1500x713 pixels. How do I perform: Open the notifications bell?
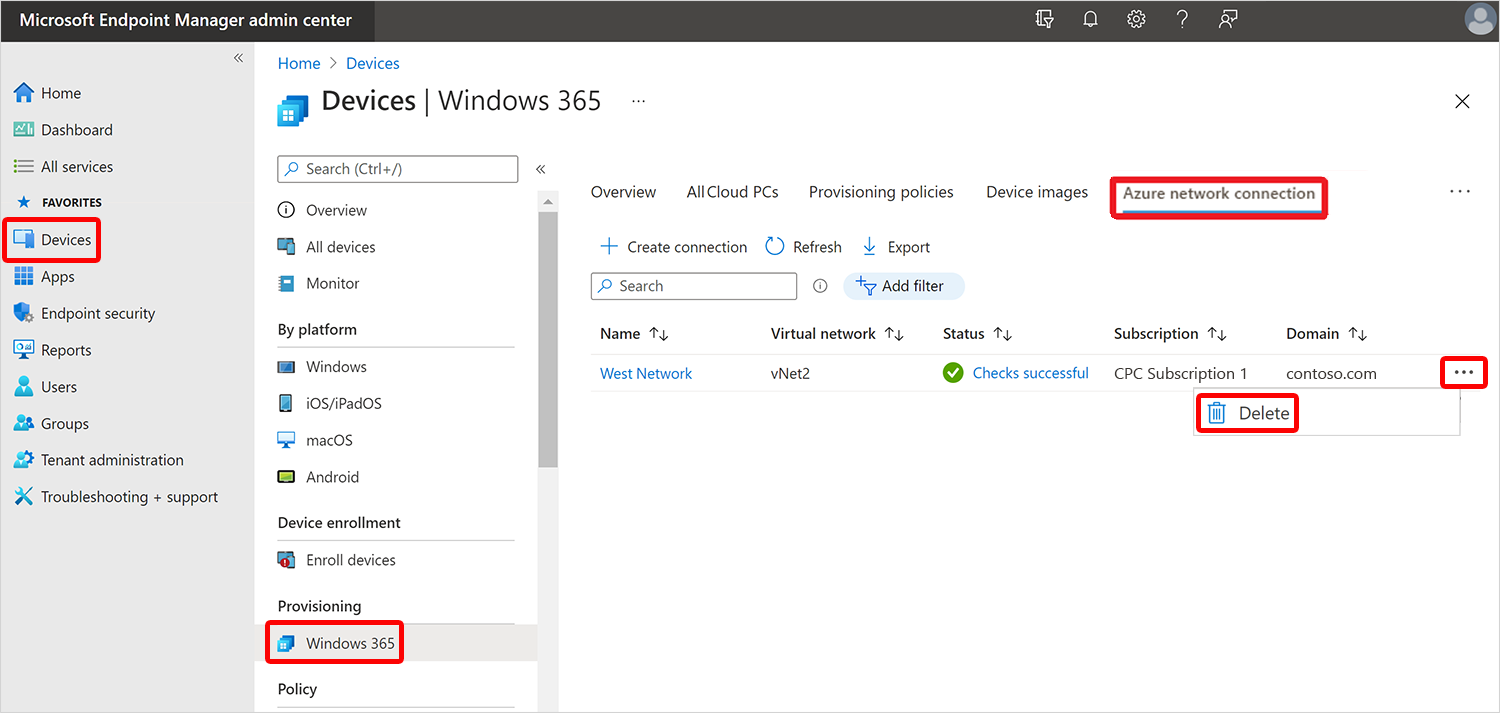tap(1091, 20)
